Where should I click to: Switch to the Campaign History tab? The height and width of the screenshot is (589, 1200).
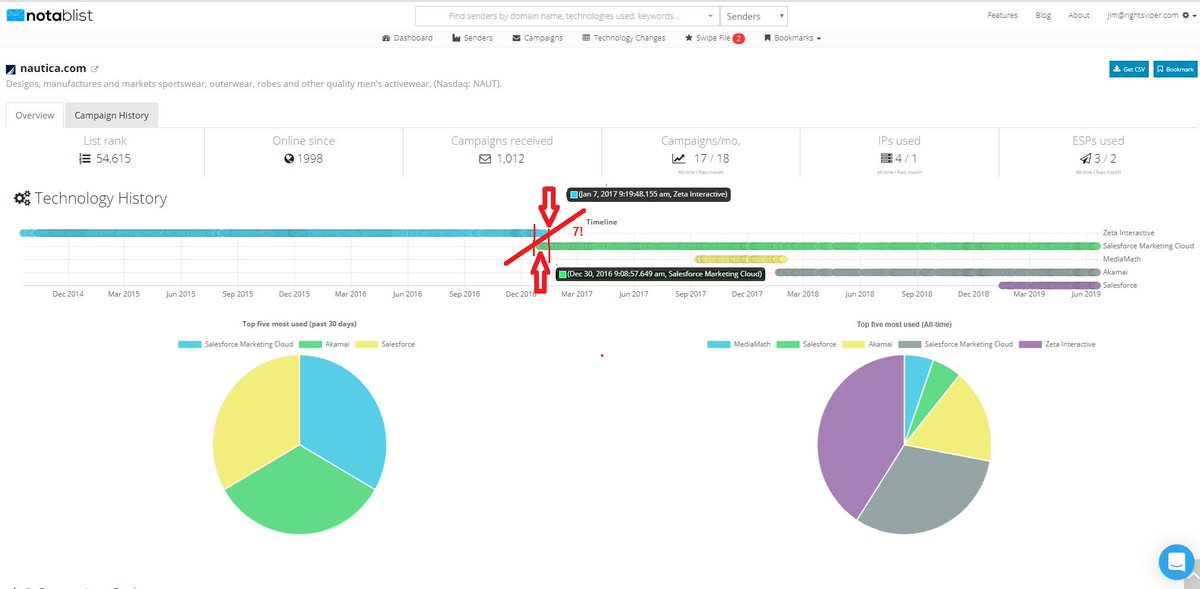[111, 115]
